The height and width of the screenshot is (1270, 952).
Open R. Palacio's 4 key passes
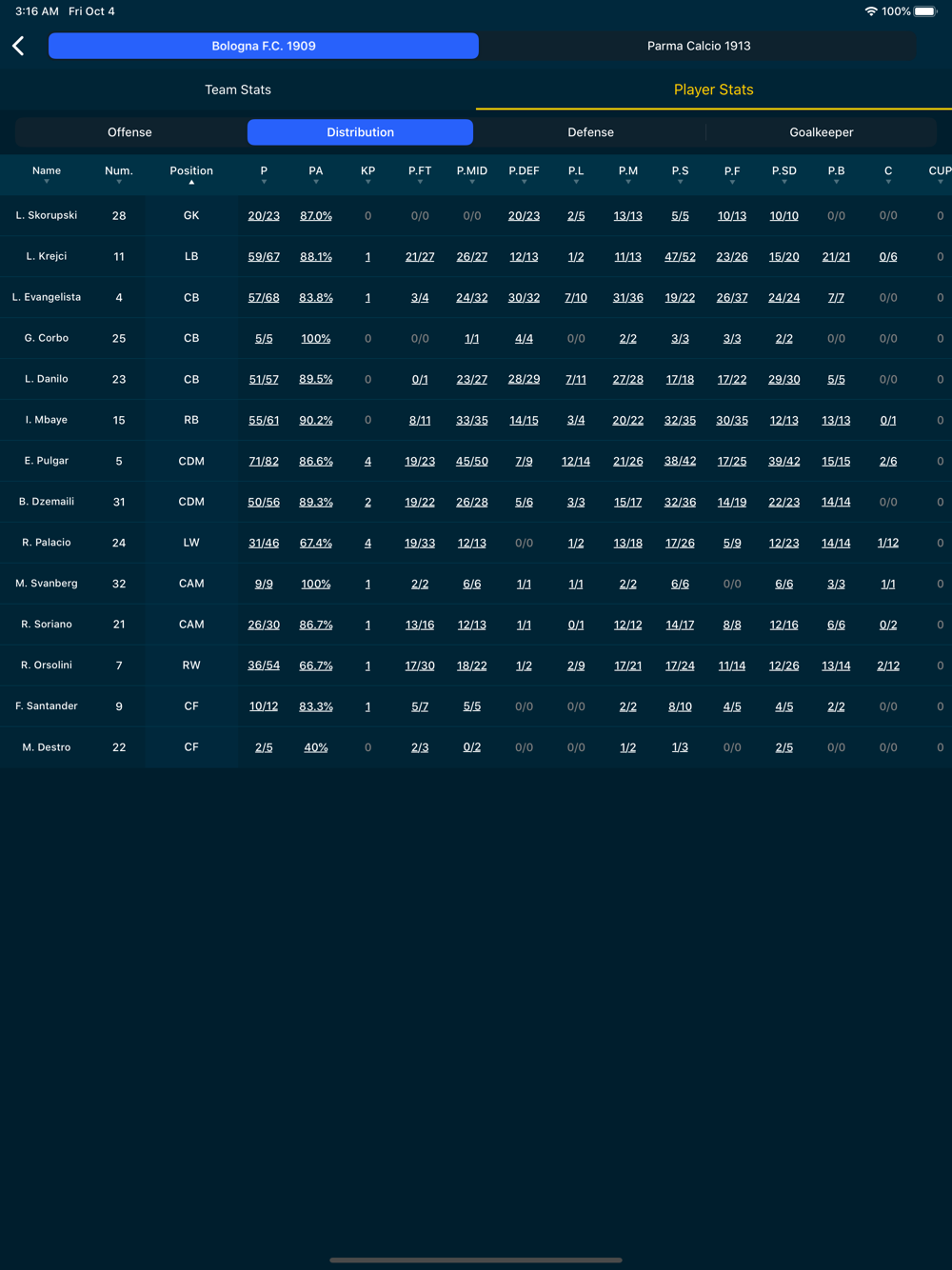pos(368,543)
